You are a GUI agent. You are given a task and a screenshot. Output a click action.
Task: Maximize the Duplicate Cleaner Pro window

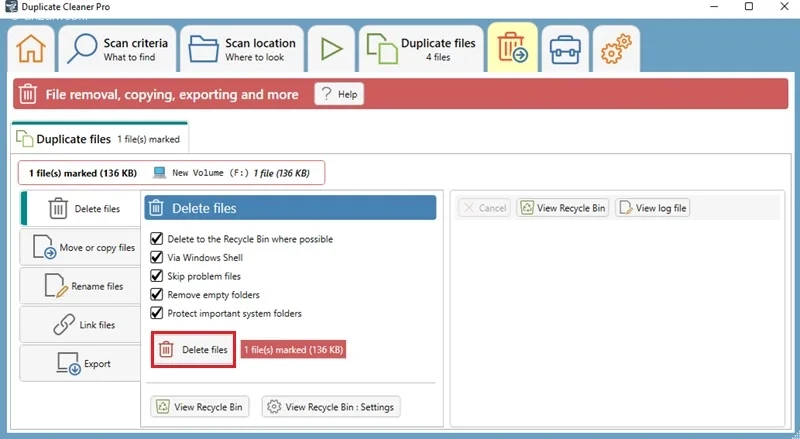pyautogui.click(x=749, y=6)
